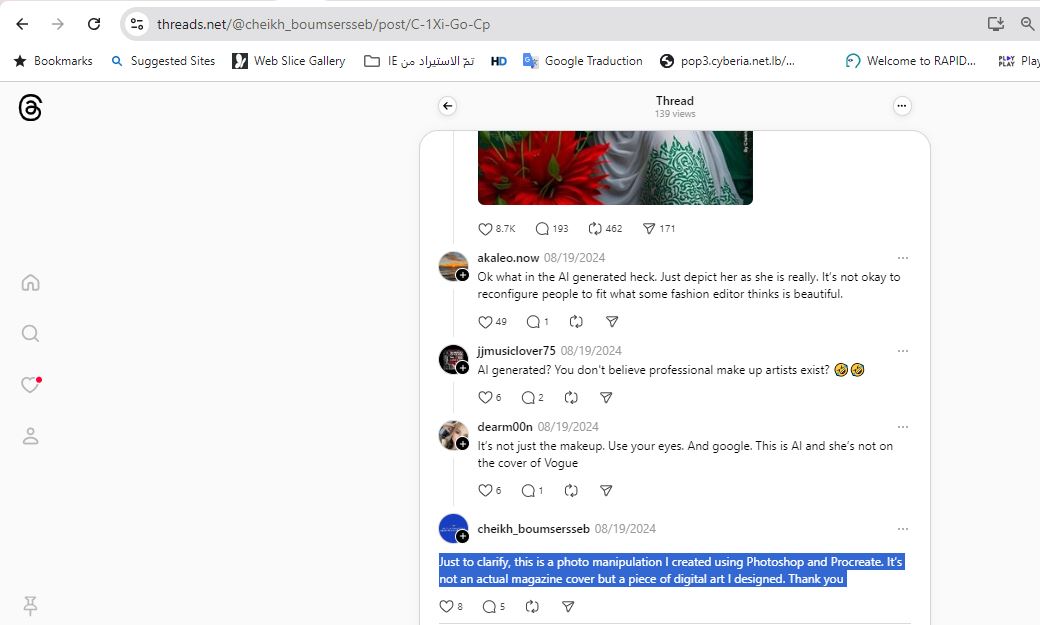Like akaleo.now's comment with 49 likes

tap(486, 322)
